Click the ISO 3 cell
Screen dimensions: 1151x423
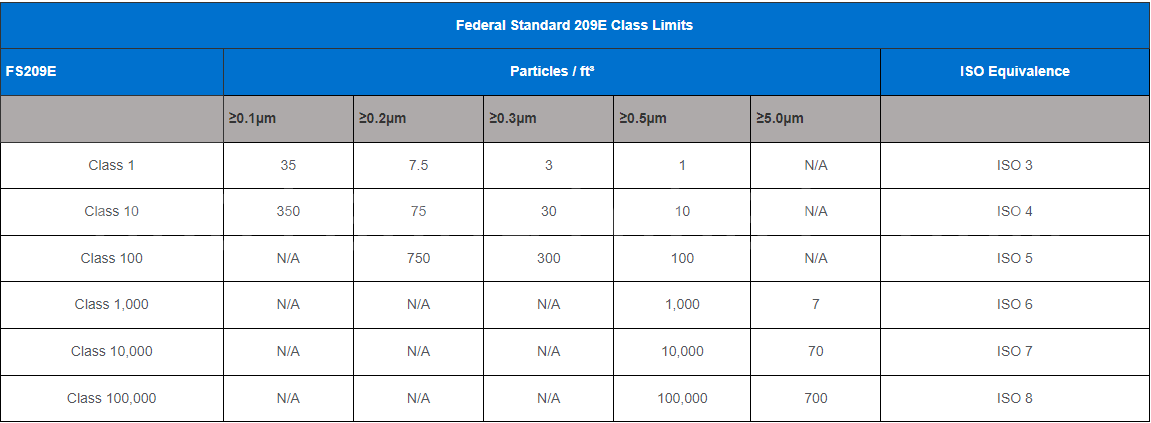1015,166
